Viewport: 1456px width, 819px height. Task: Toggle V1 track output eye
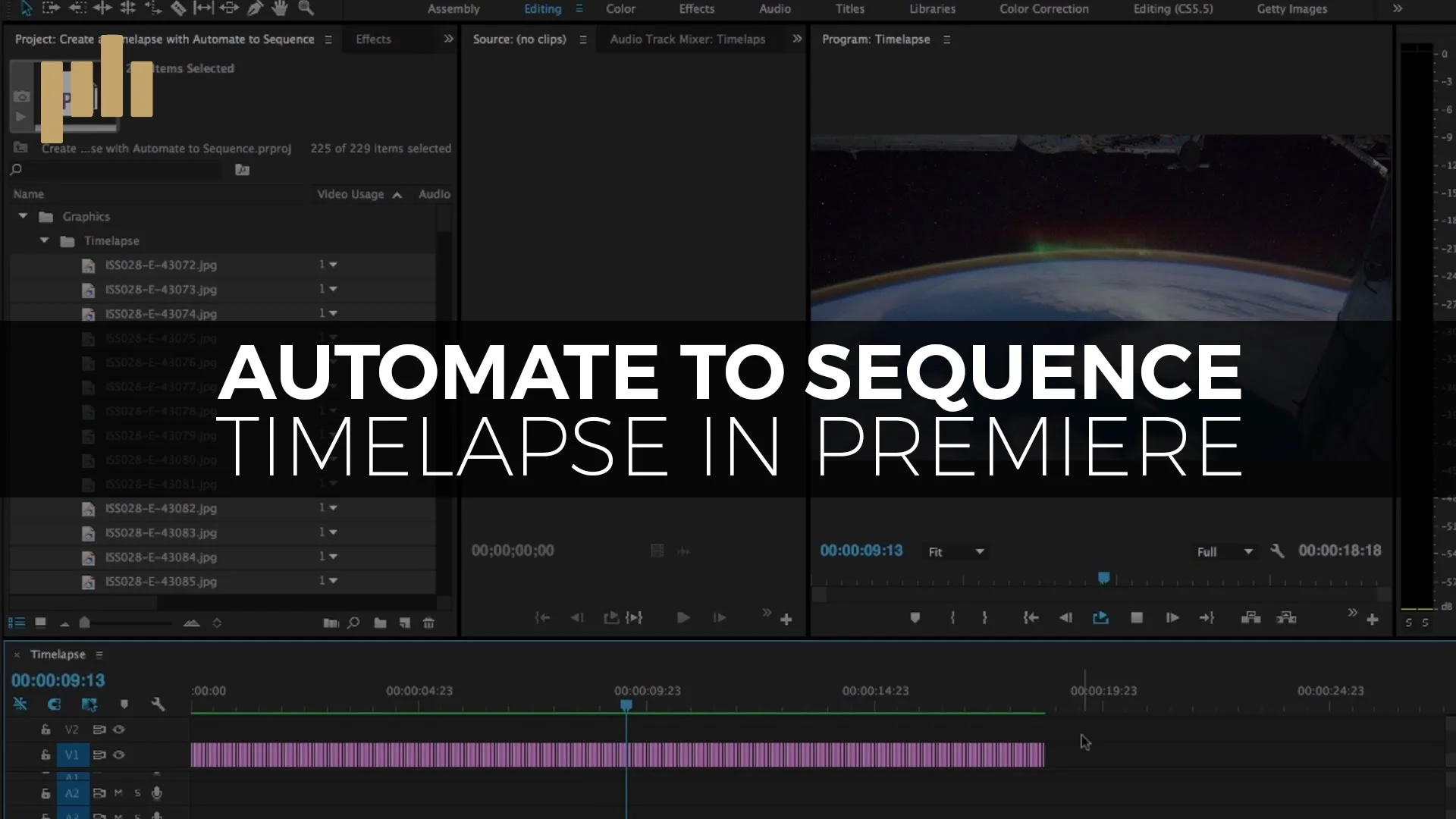(119, 755)
